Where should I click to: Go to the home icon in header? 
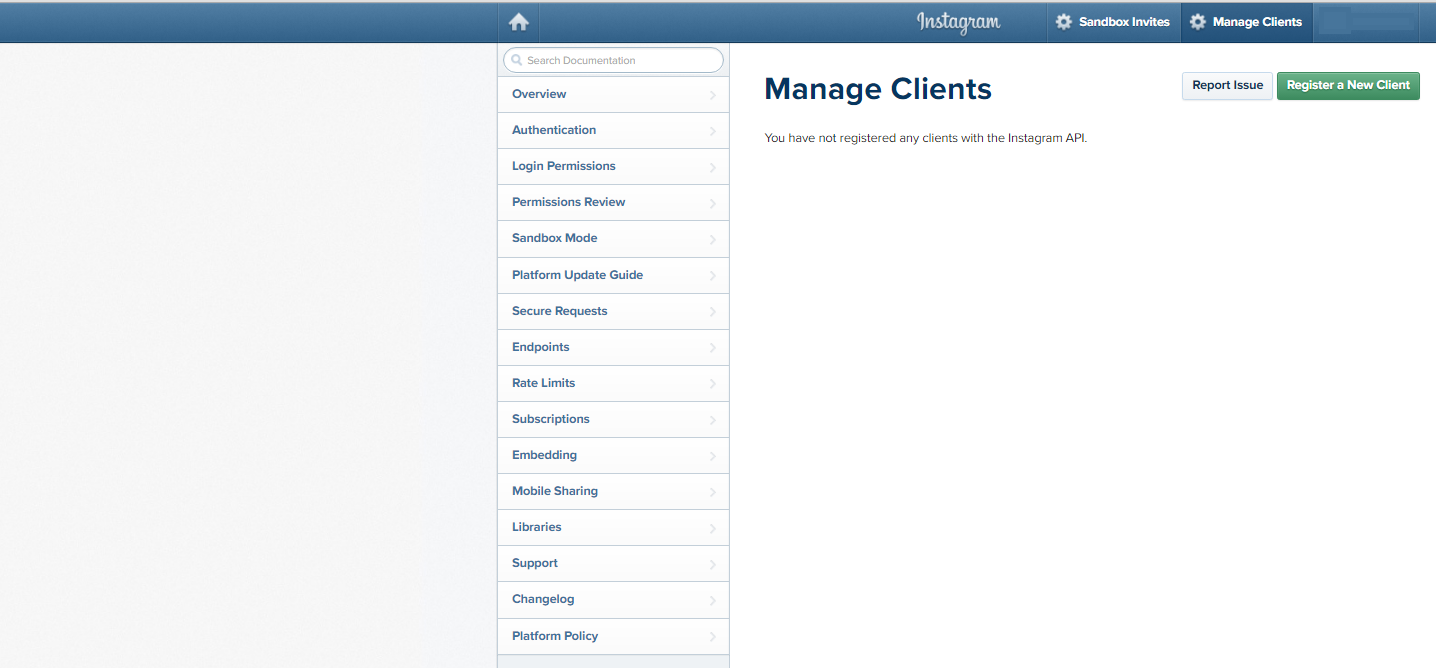point(518,22)
